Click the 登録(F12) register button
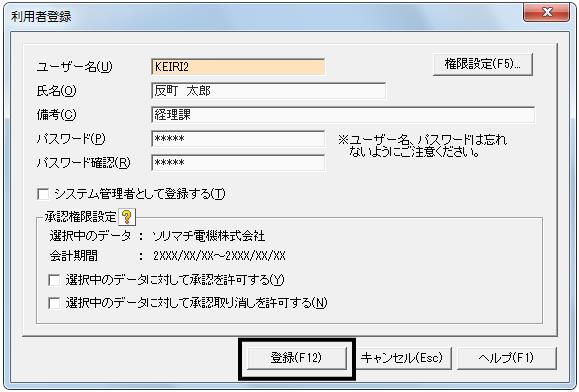Screen dimensions: 579x392 pos(297,358)
